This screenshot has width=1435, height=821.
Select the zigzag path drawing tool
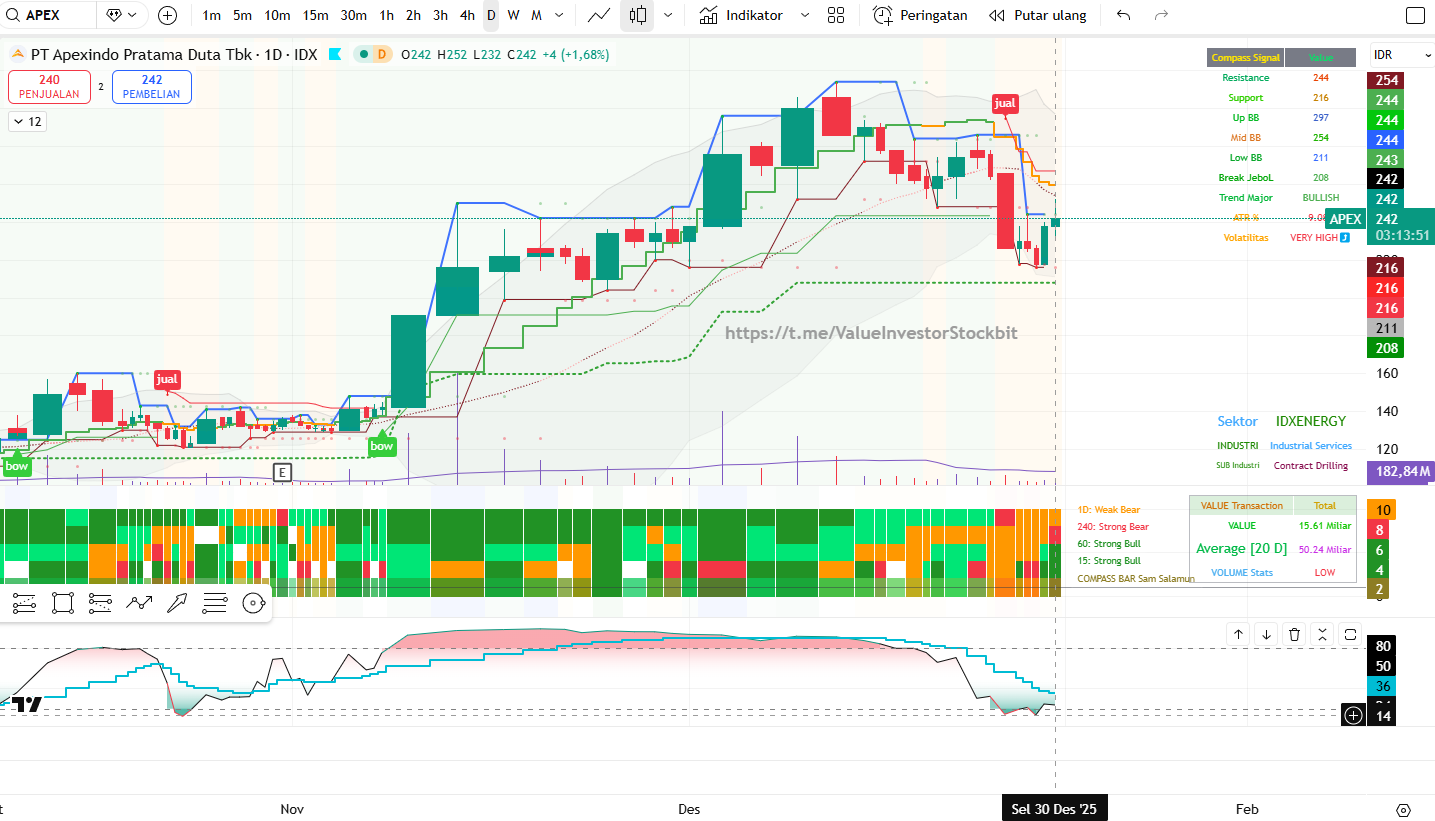pyautogui.click(x=138, y=602)
